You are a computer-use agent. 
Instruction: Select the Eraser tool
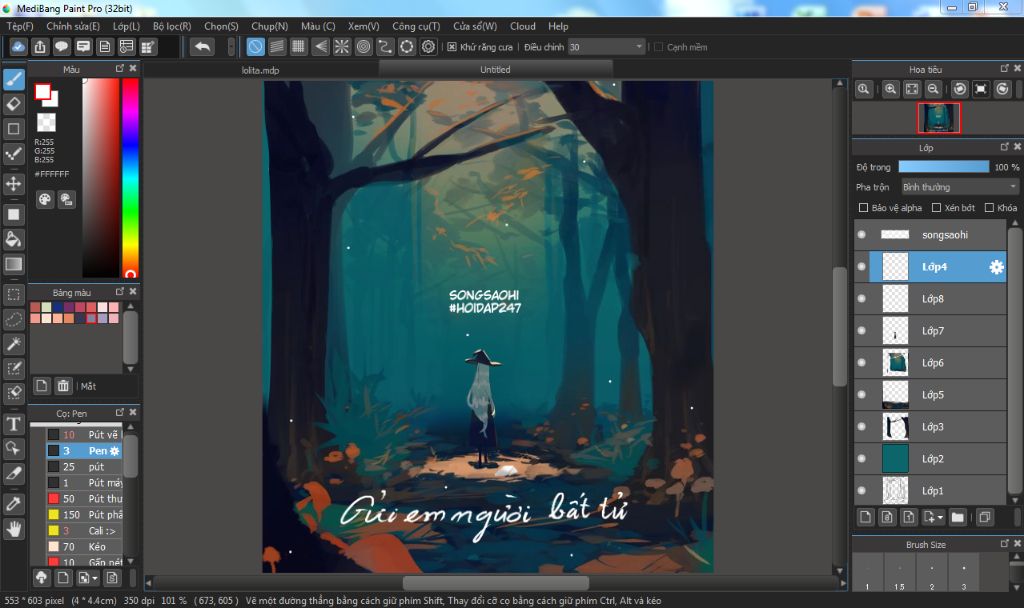click(14, 104)
